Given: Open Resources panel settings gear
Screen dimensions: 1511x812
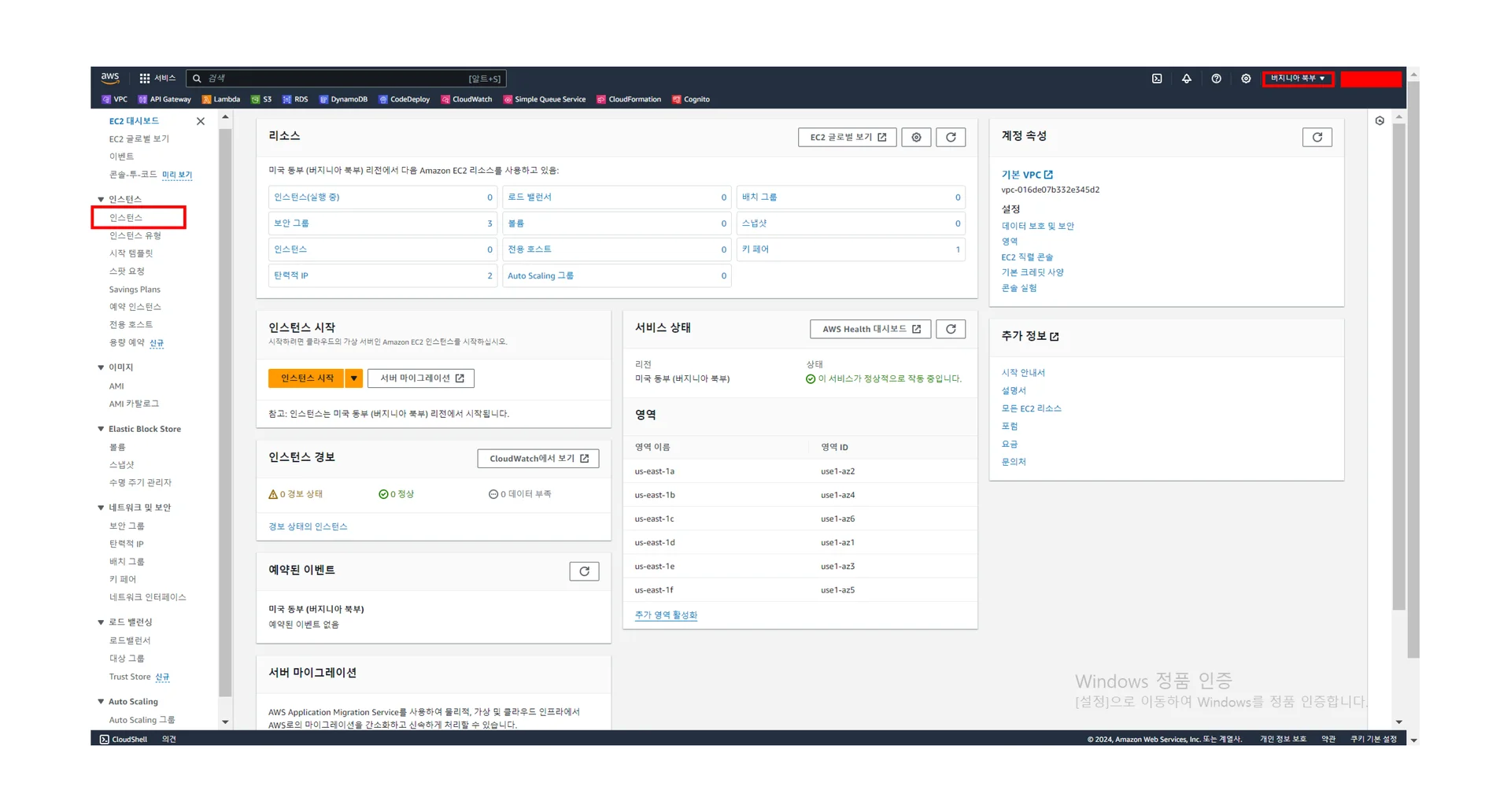Looking at the screenshot, I should point(916,138).
